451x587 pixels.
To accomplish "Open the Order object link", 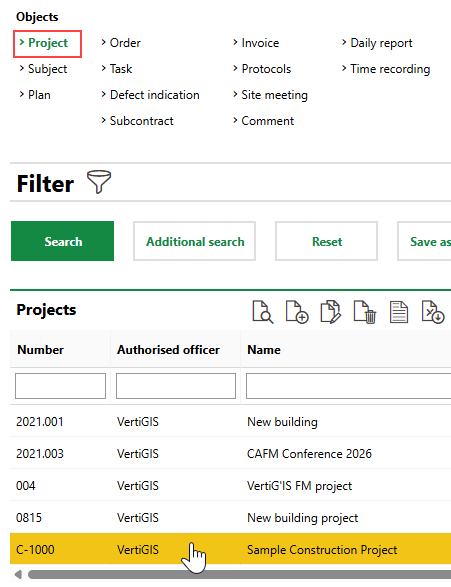I will tap(121, 43).
